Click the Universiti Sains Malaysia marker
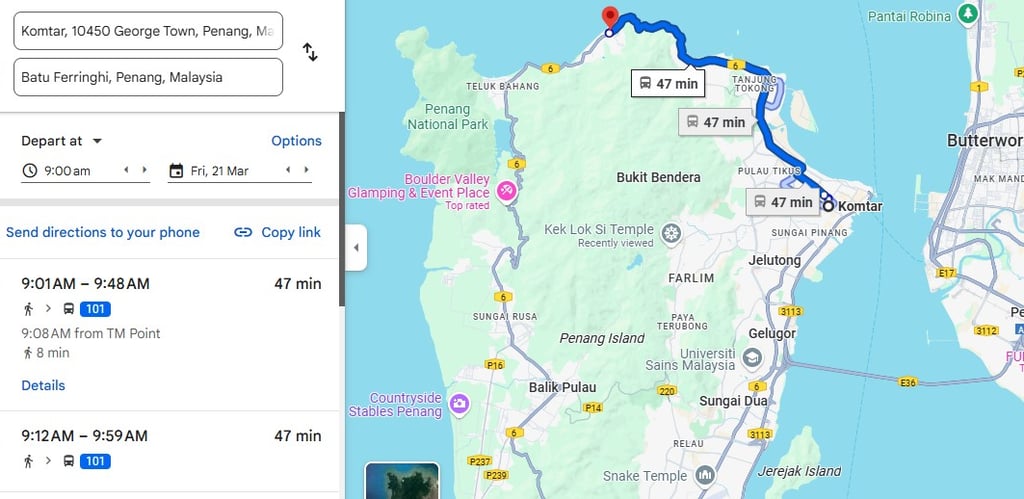 (x=752, y=358)
